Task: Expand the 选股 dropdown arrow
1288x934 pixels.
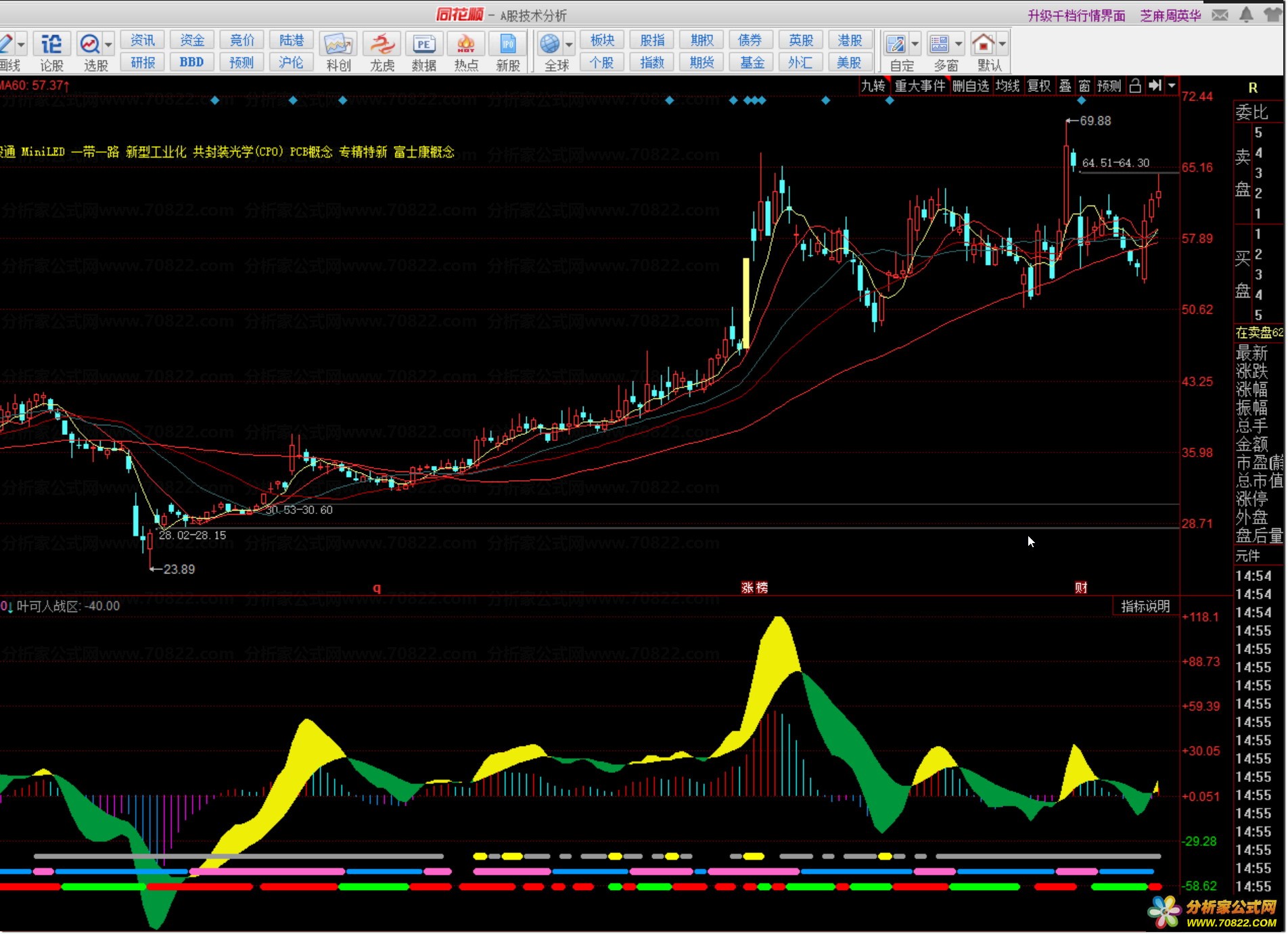Action: [x=108, y=45]
